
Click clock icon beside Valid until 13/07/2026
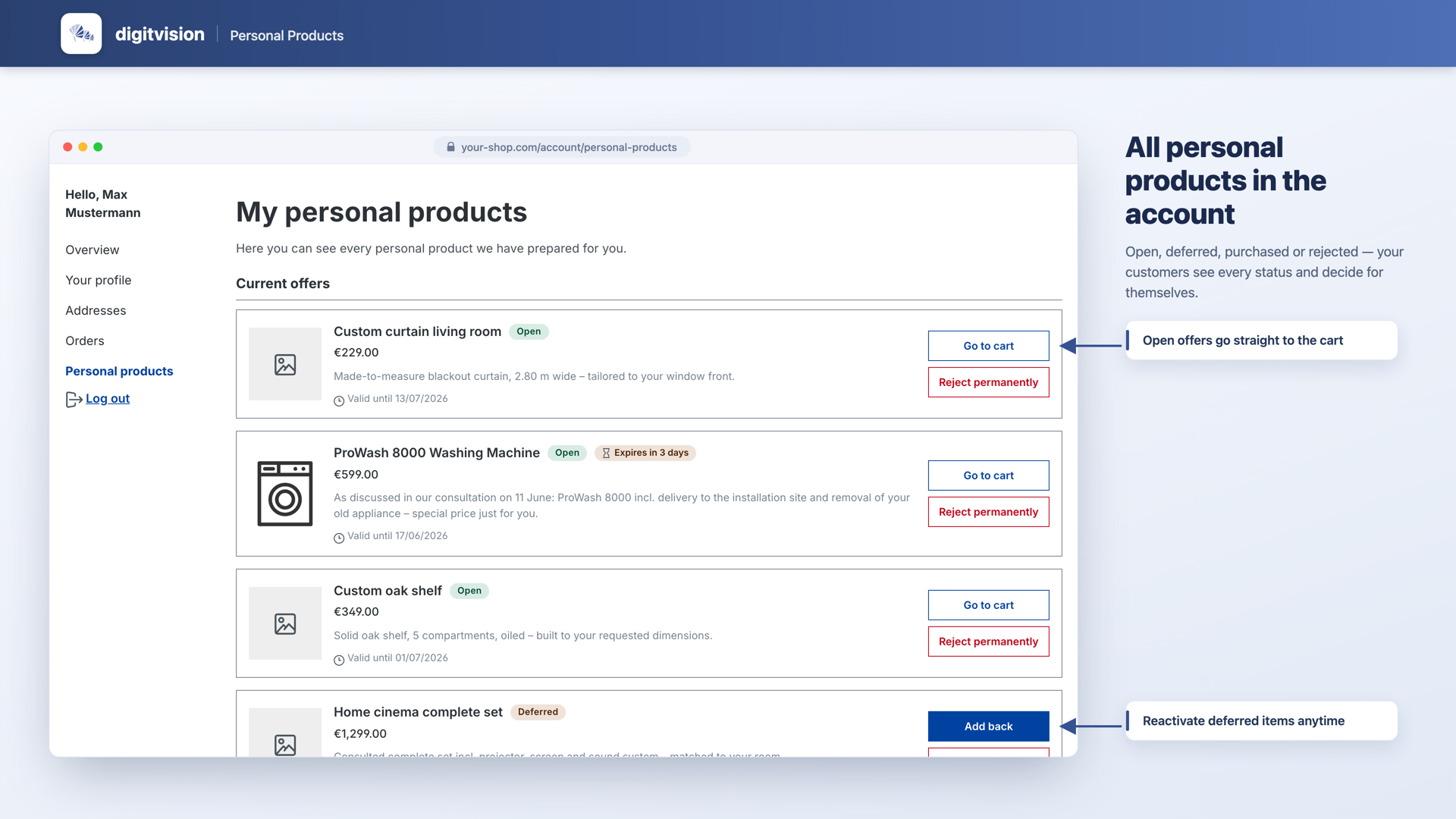coord(339,400)
